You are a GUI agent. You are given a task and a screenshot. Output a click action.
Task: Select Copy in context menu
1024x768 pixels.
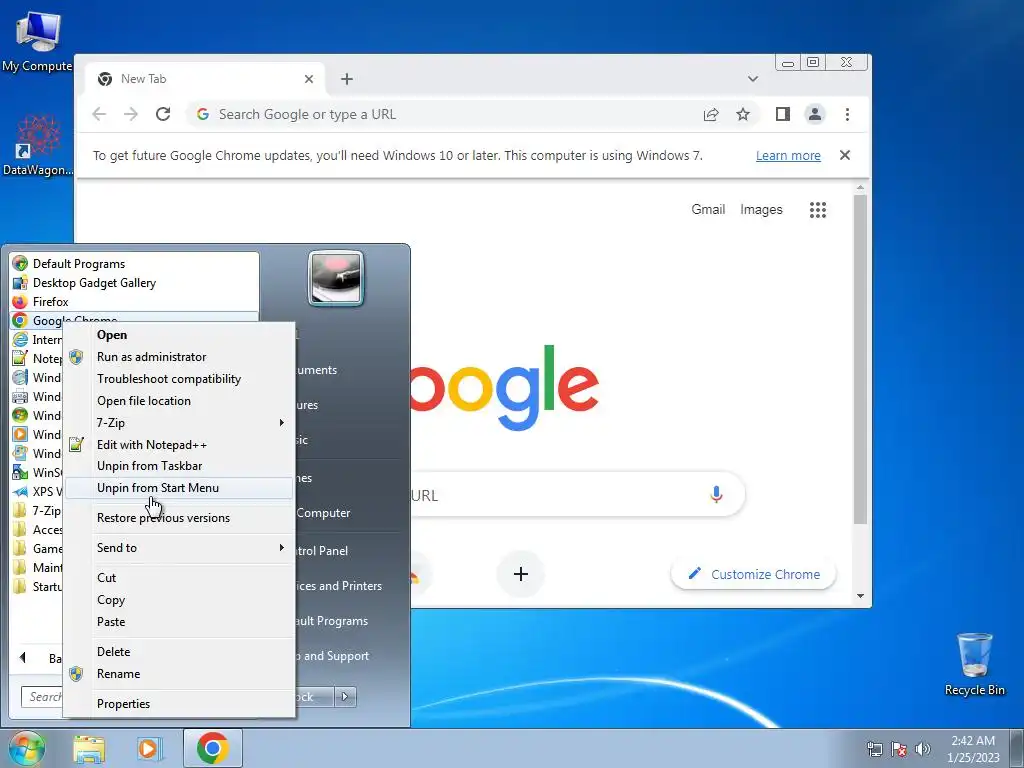point(180,600)
